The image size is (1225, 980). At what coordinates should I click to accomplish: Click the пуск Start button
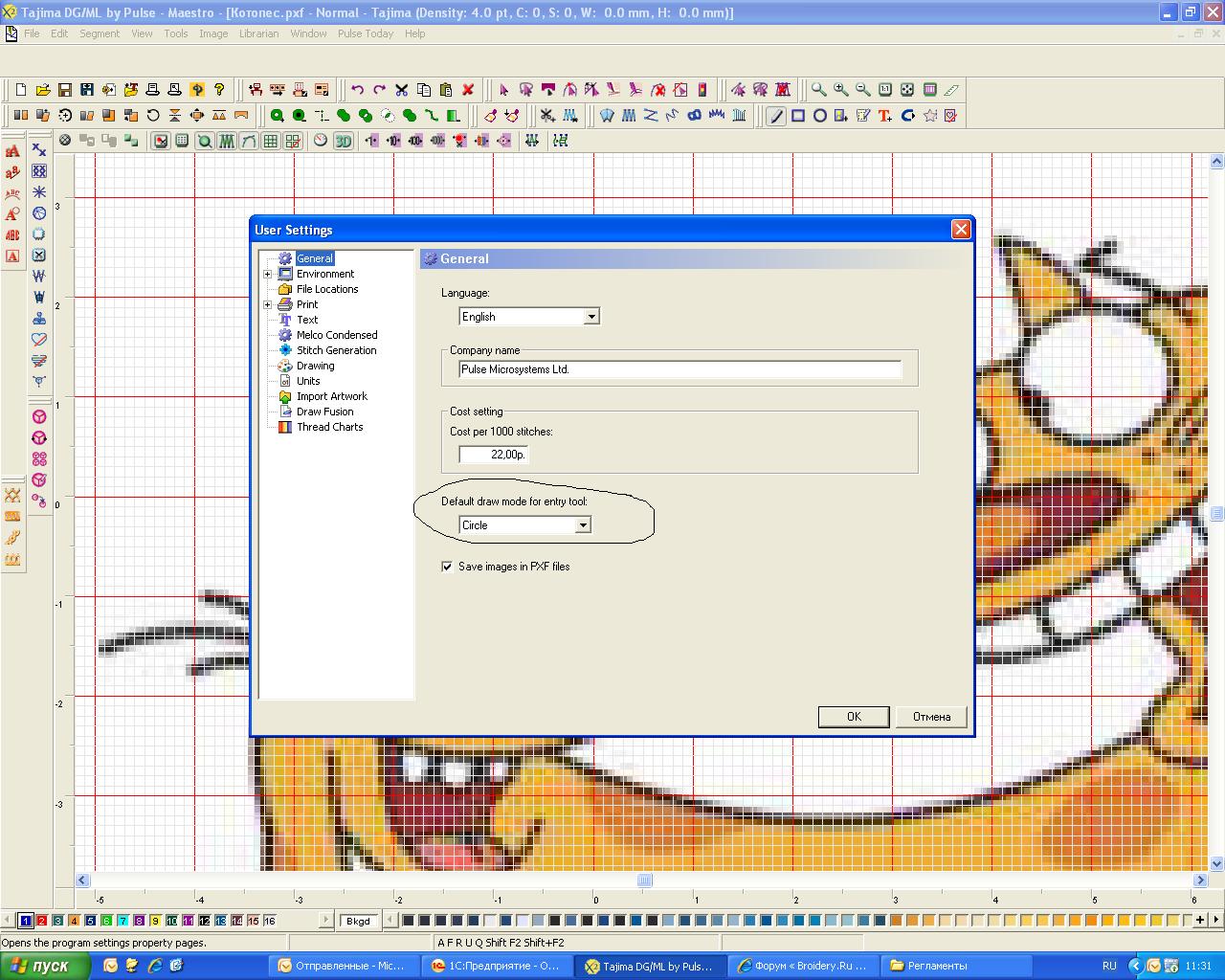pos(45,966)
